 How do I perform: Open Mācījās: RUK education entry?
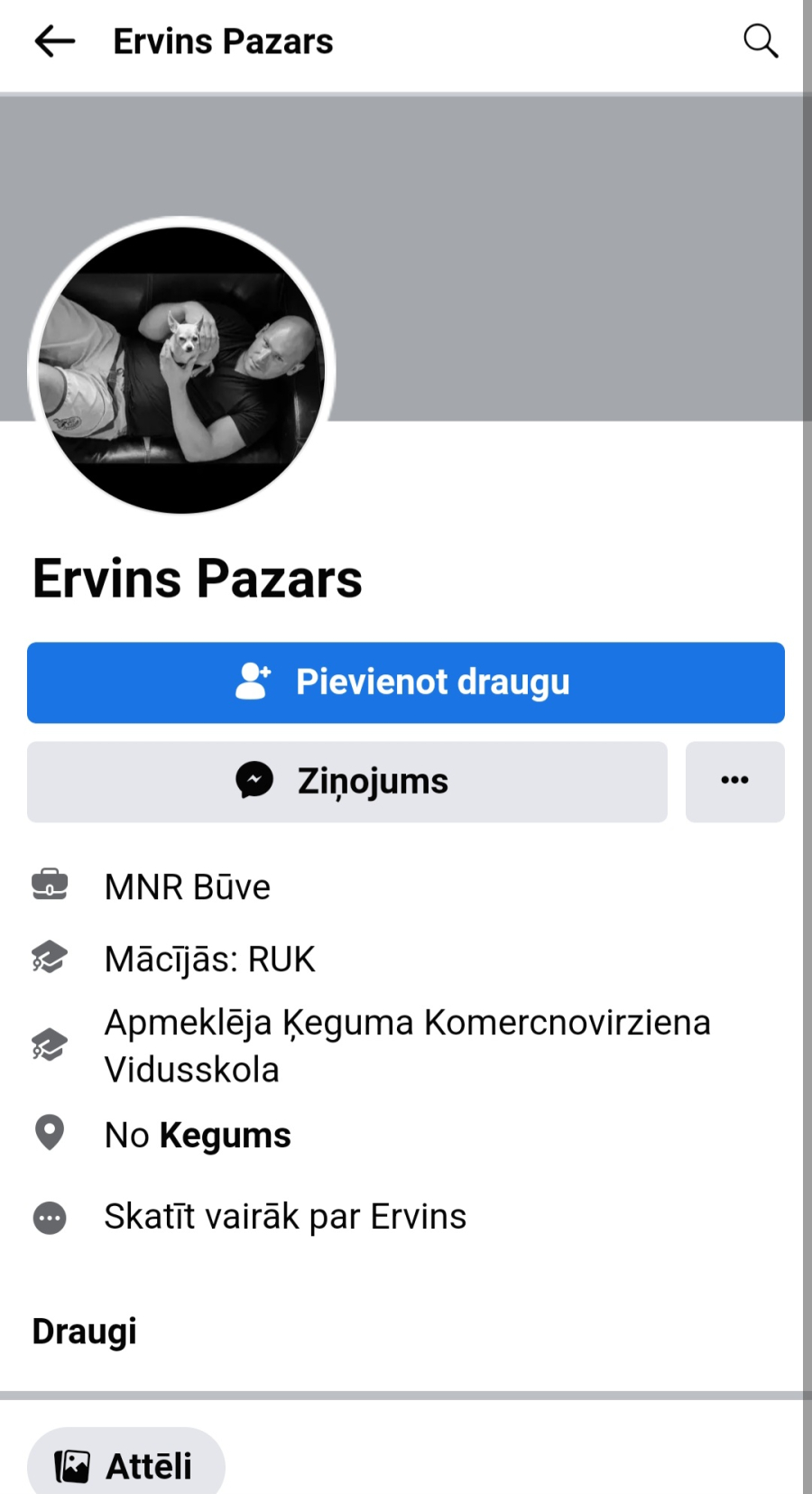(210, 959)
